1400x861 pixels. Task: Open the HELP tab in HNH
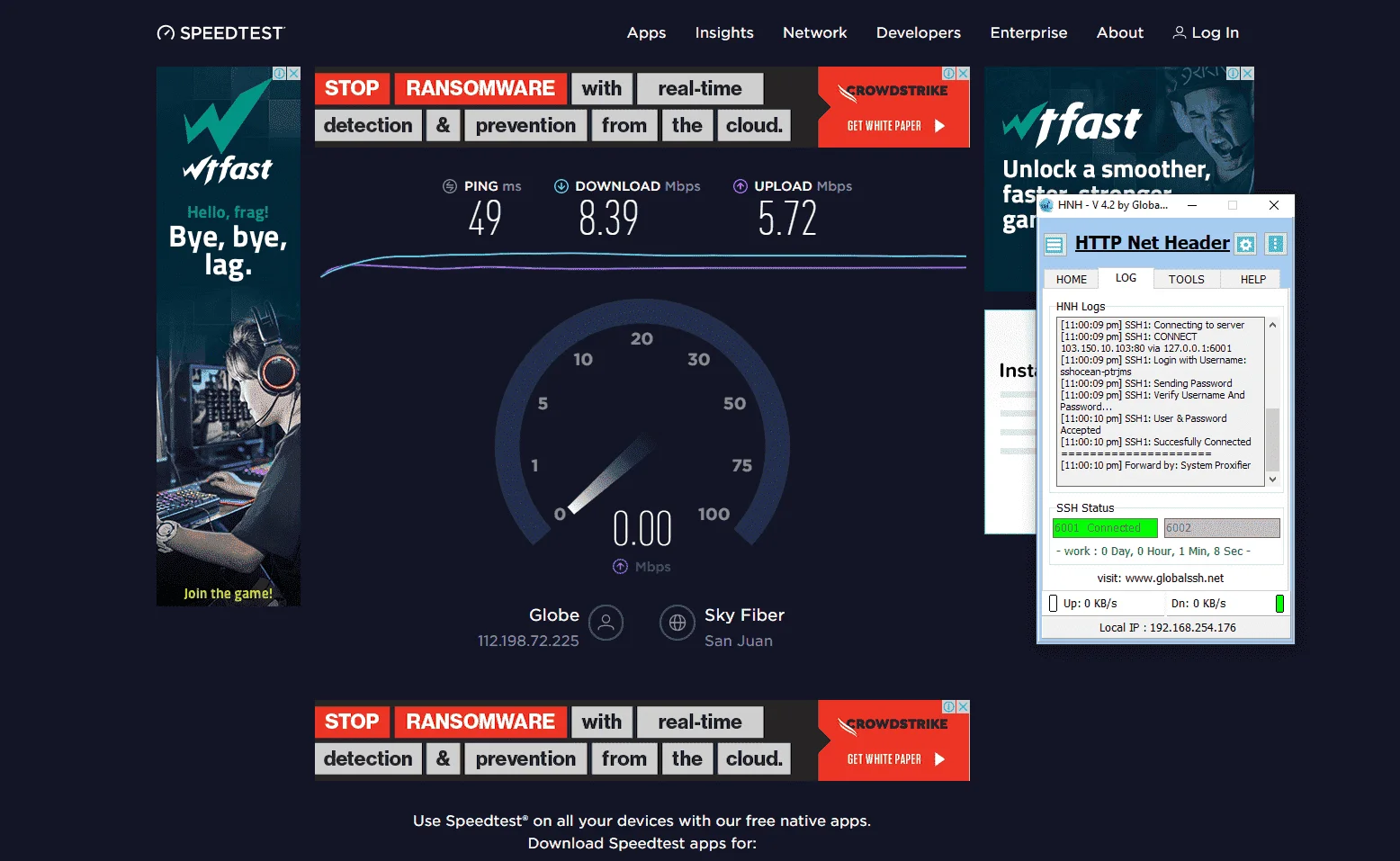point(1252,280)
